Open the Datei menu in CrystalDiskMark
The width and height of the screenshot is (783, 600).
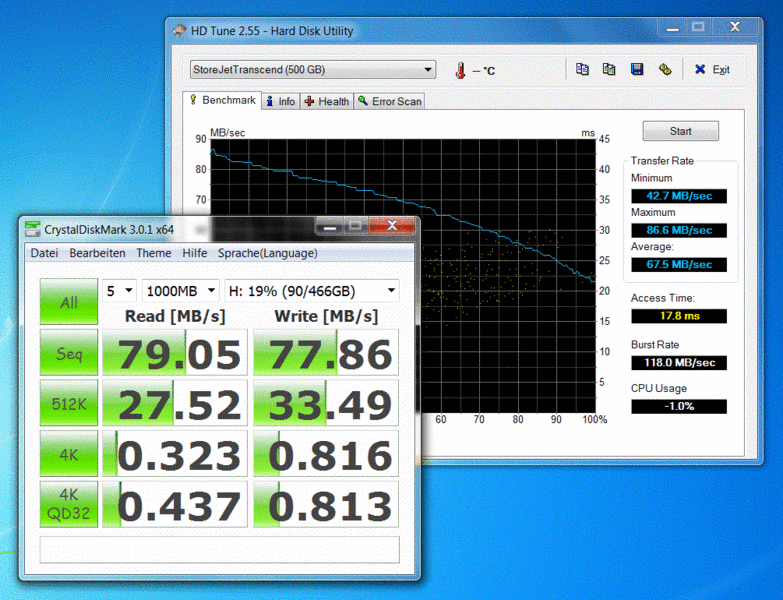[x=44, y=253]
